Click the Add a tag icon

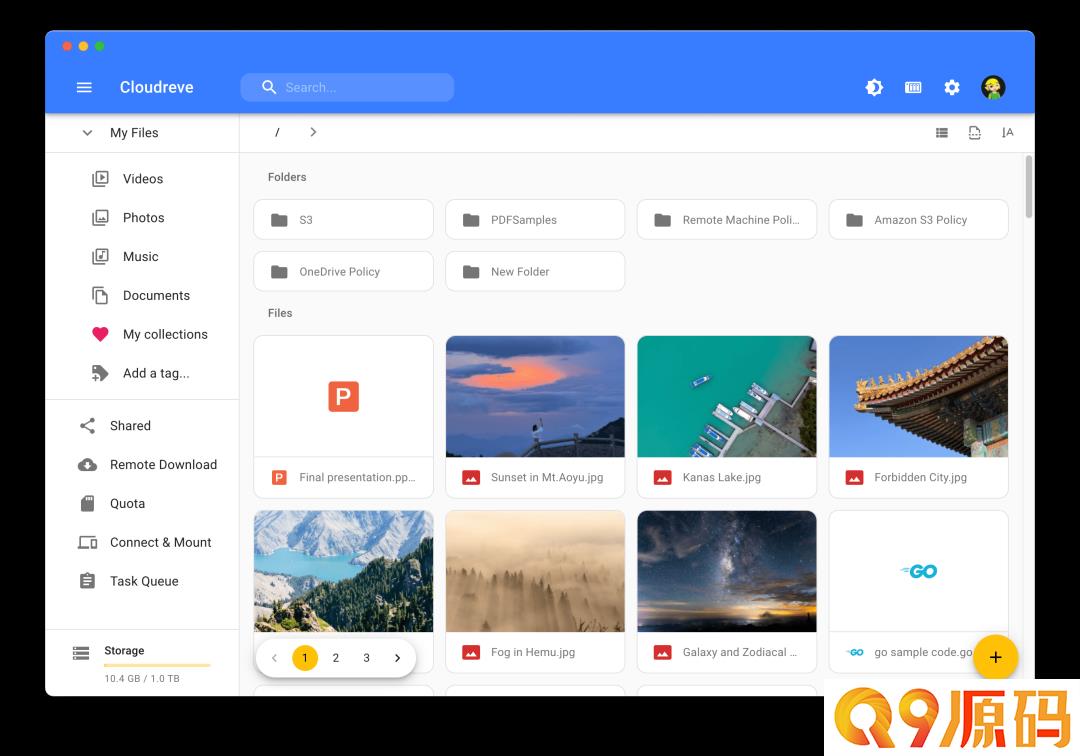pyautogui.click(x=101, y=373)
